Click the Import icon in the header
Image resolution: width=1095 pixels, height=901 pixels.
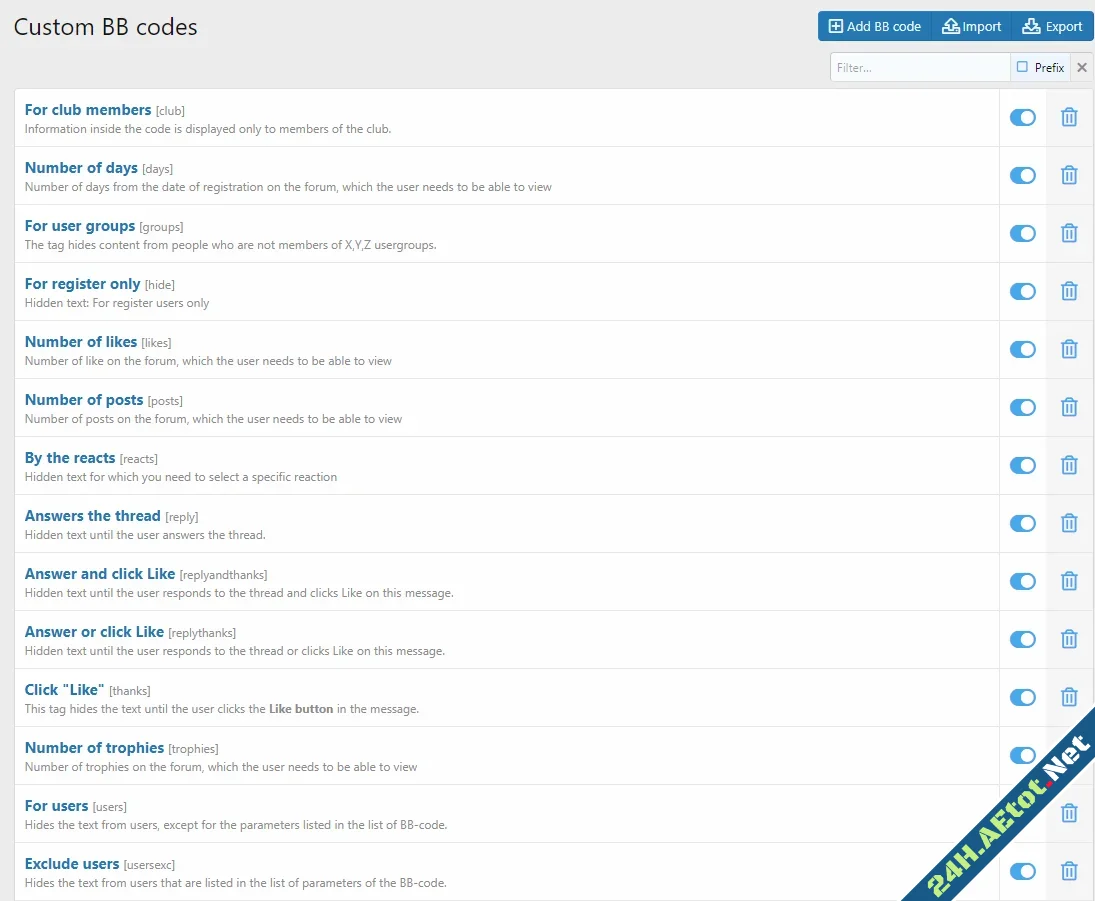[969, 26]
